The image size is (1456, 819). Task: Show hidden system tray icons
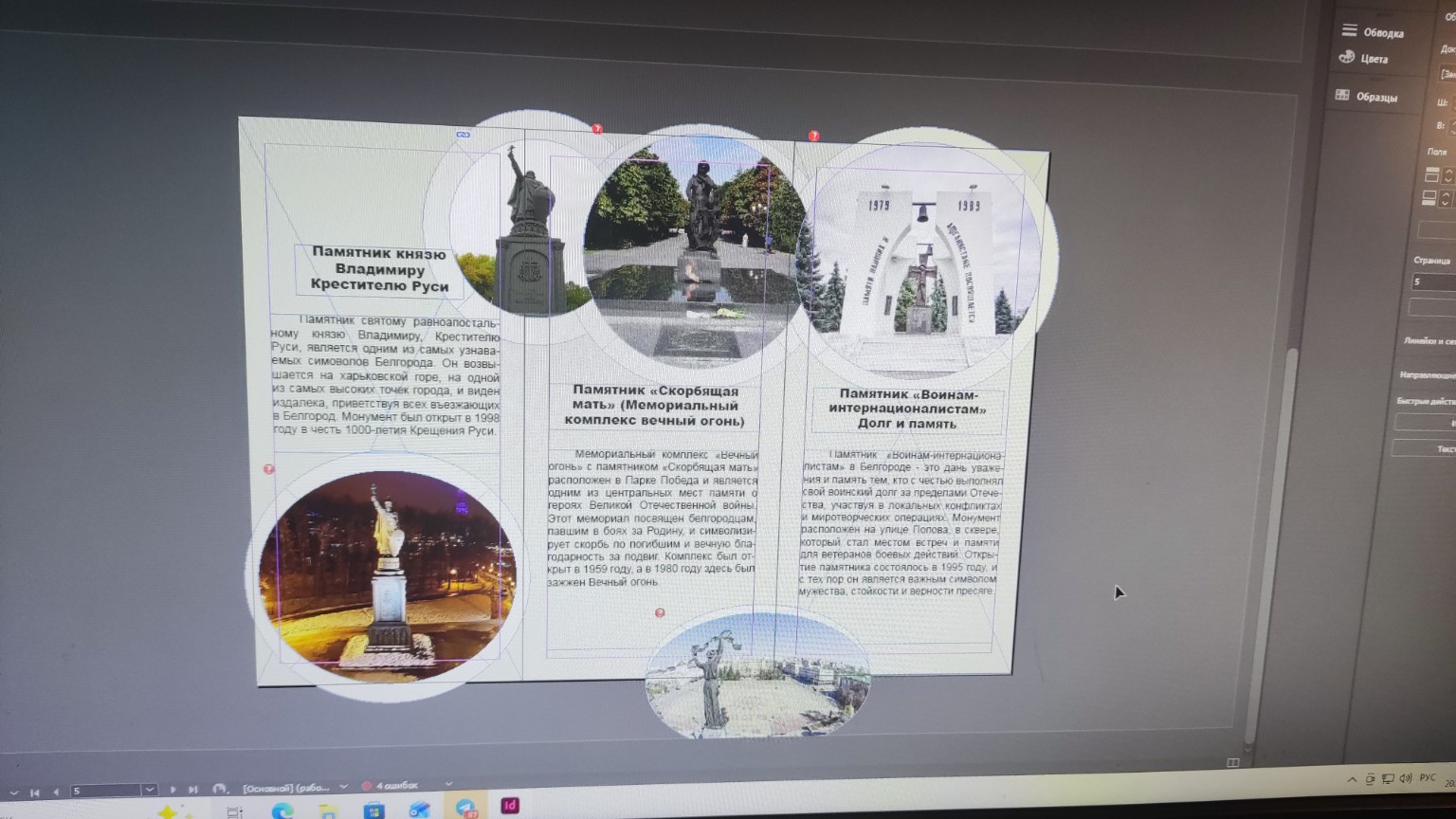coord(1351,779)
